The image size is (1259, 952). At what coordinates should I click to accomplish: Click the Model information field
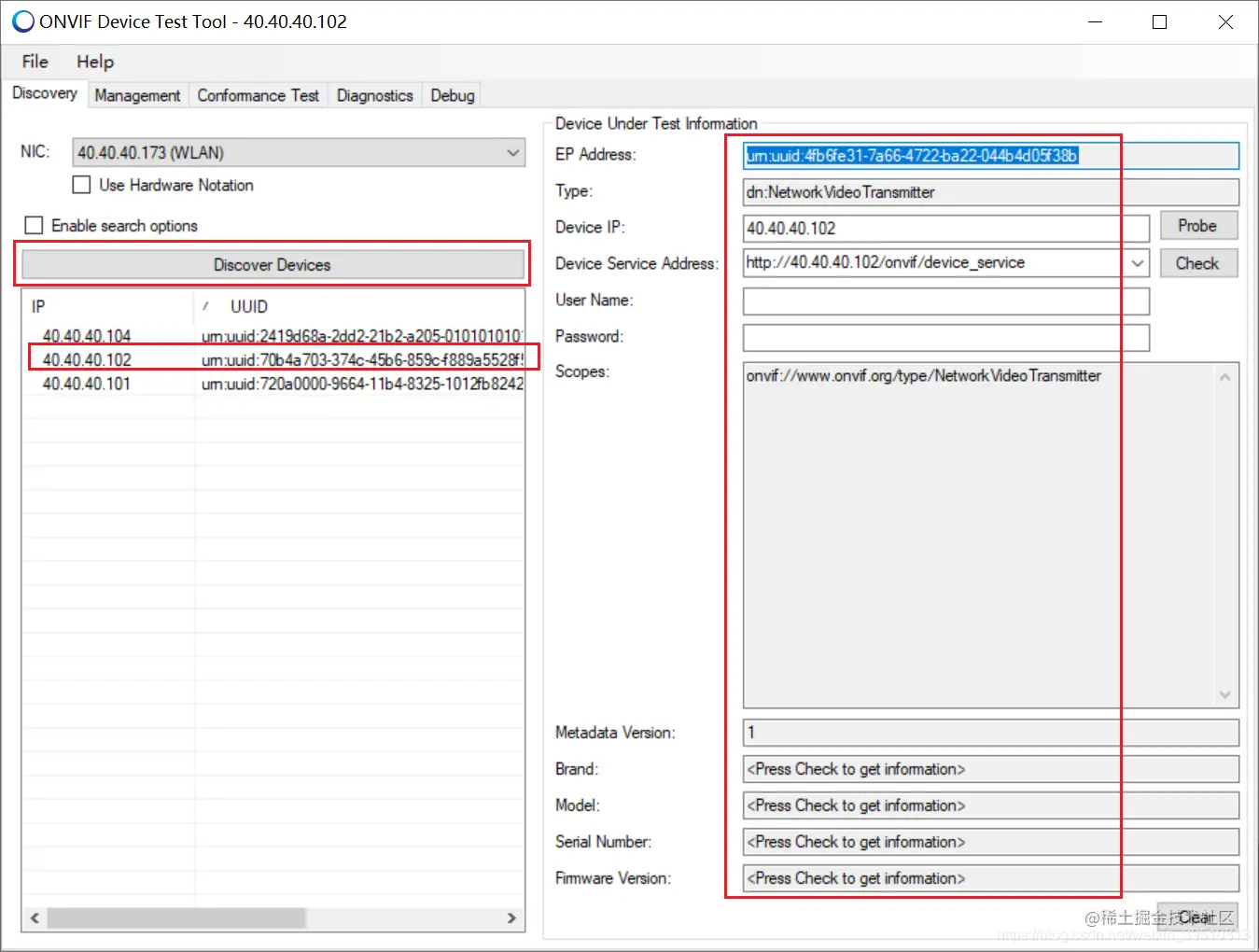991,805
